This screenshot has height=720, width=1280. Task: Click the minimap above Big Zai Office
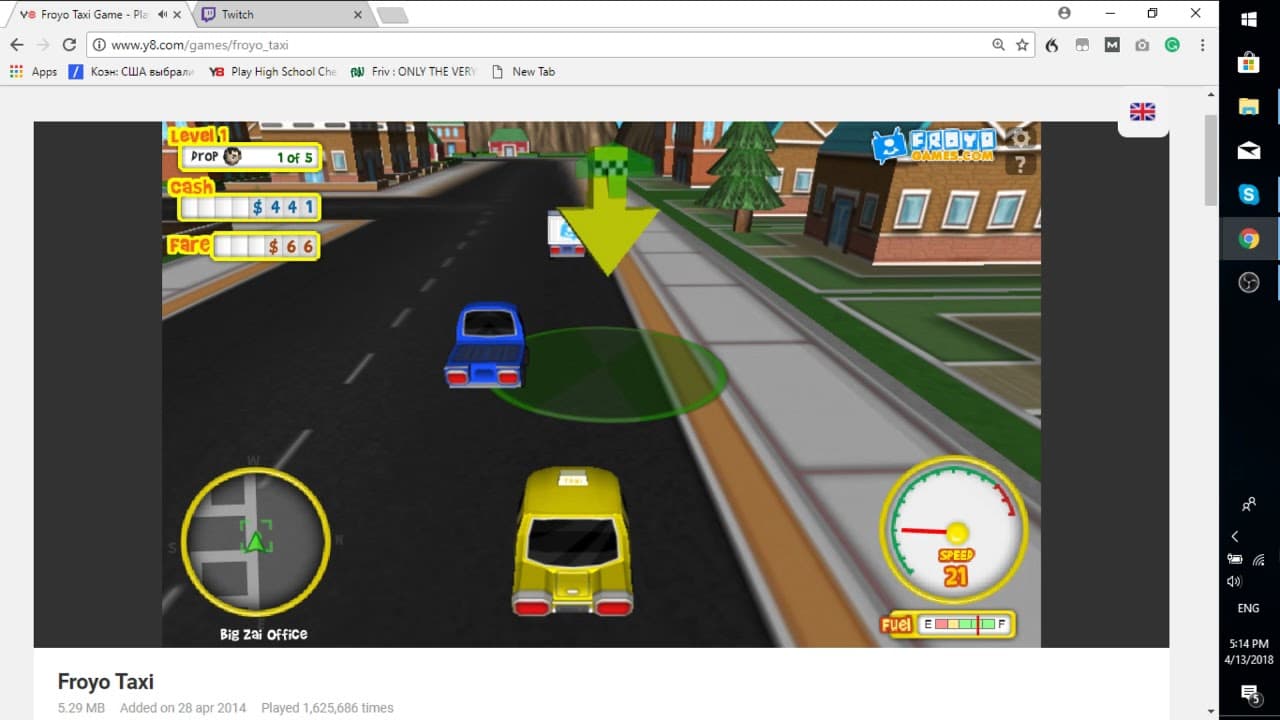tap(255, 540)
